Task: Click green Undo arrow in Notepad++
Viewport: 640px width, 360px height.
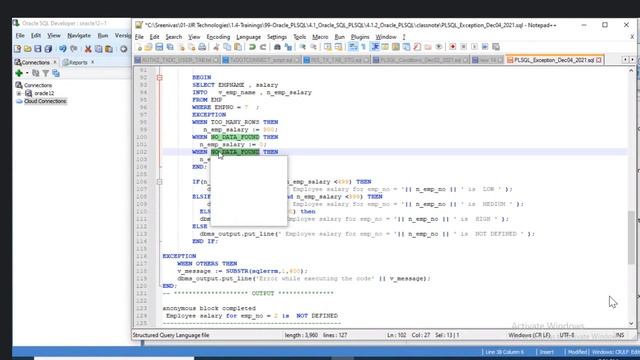Action: tap(252, 47)
